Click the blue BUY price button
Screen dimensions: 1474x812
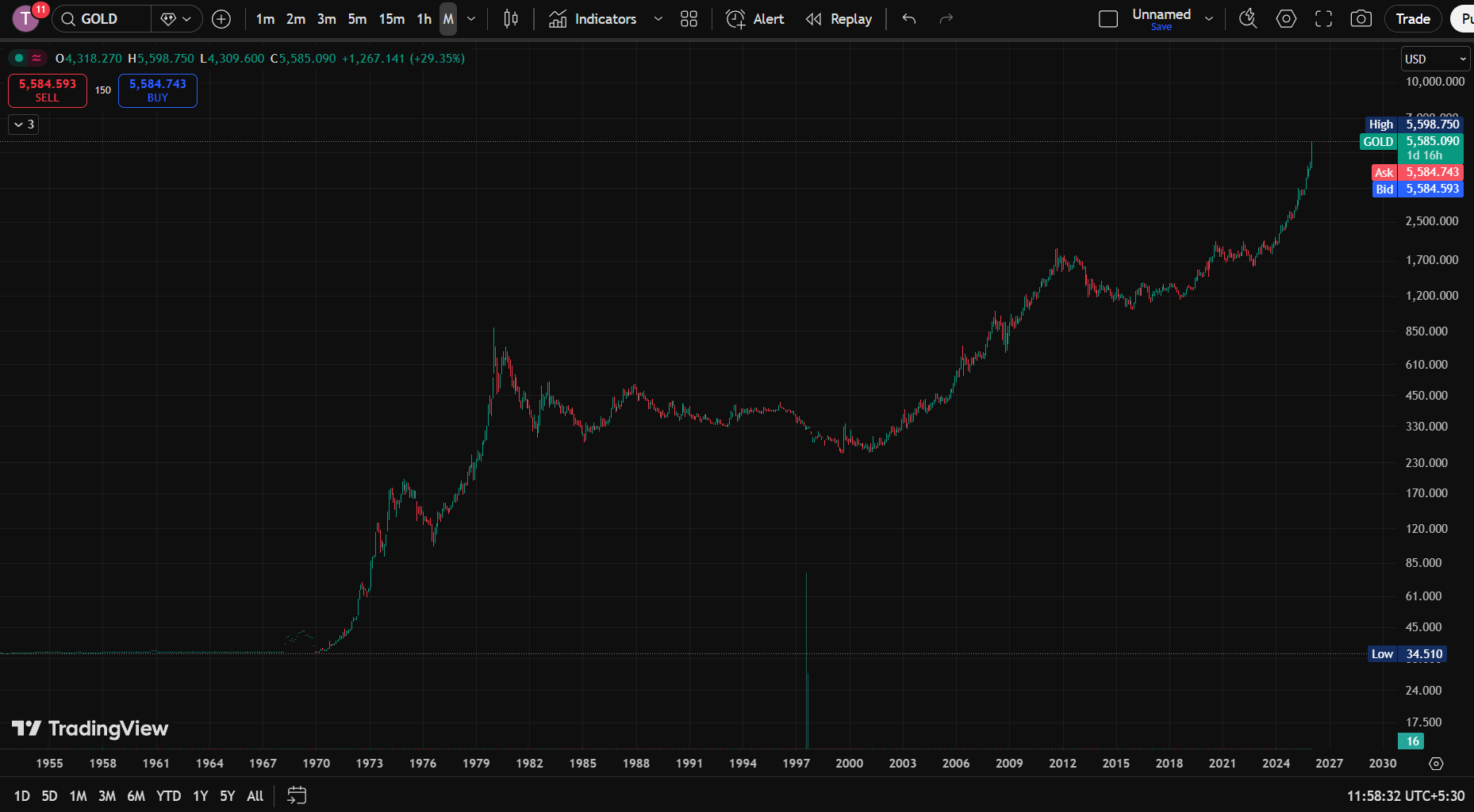point(157,90)
